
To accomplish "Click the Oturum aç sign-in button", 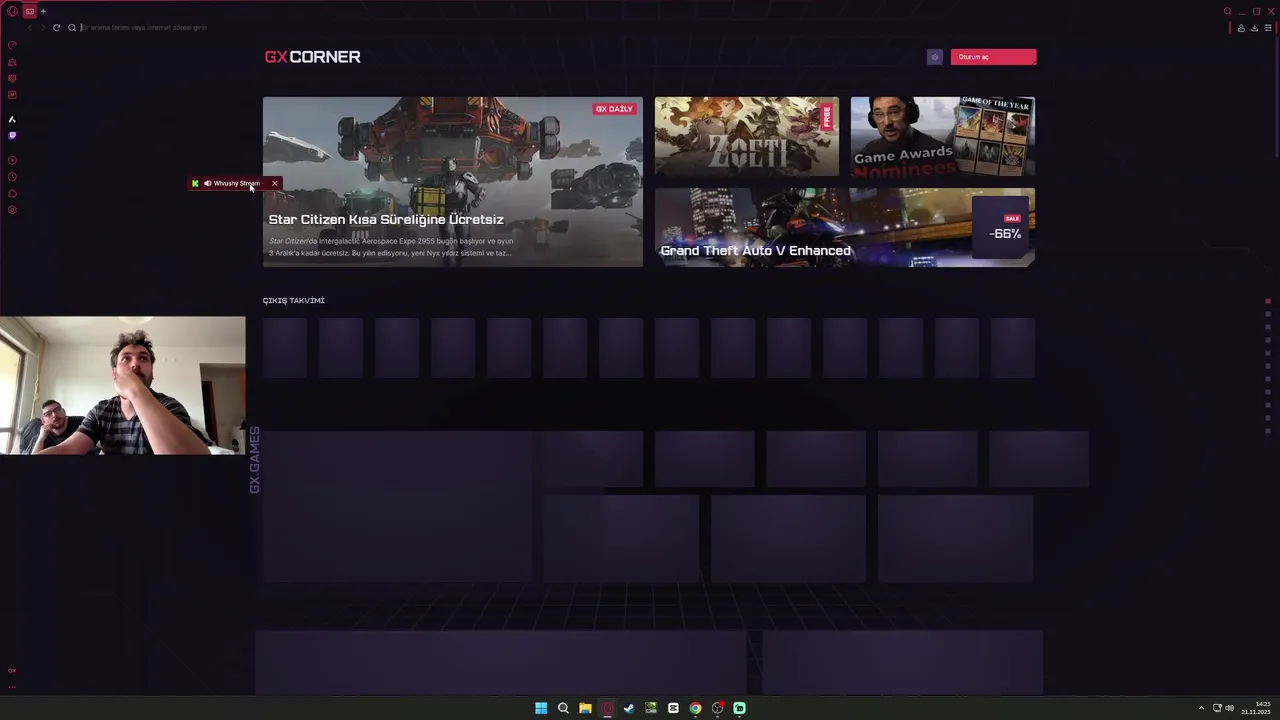I will coord(993,57).
